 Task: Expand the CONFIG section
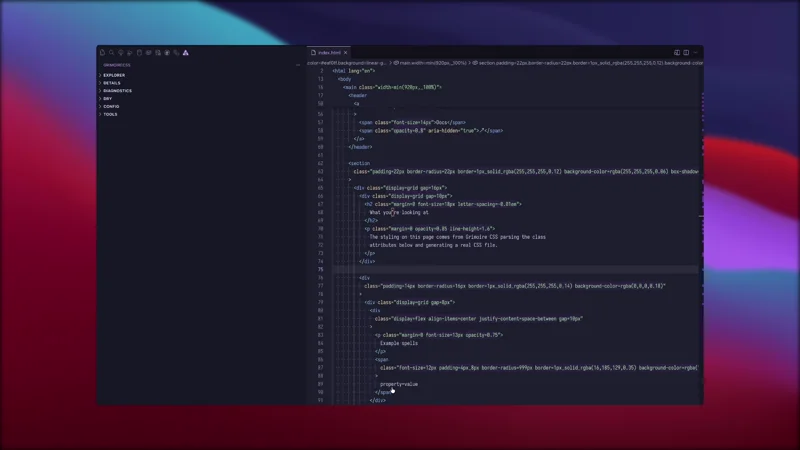111,107
